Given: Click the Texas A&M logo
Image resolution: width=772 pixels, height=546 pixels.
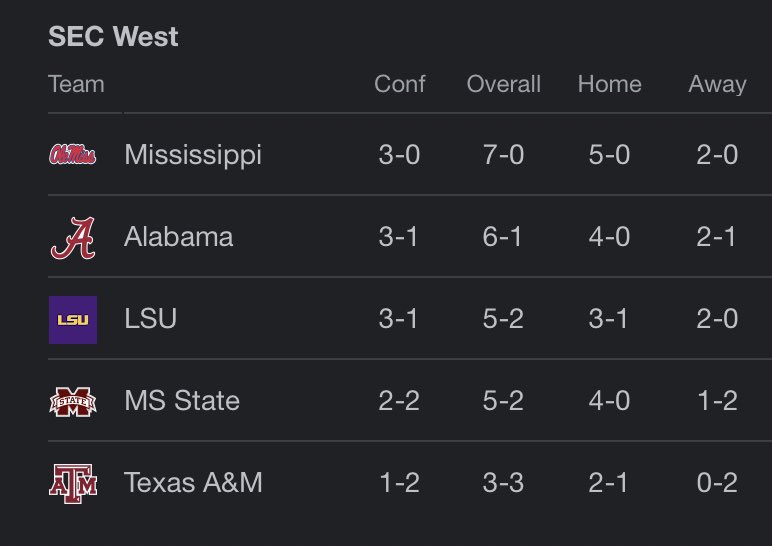Looking at the screenshot, I should [73, 483].
